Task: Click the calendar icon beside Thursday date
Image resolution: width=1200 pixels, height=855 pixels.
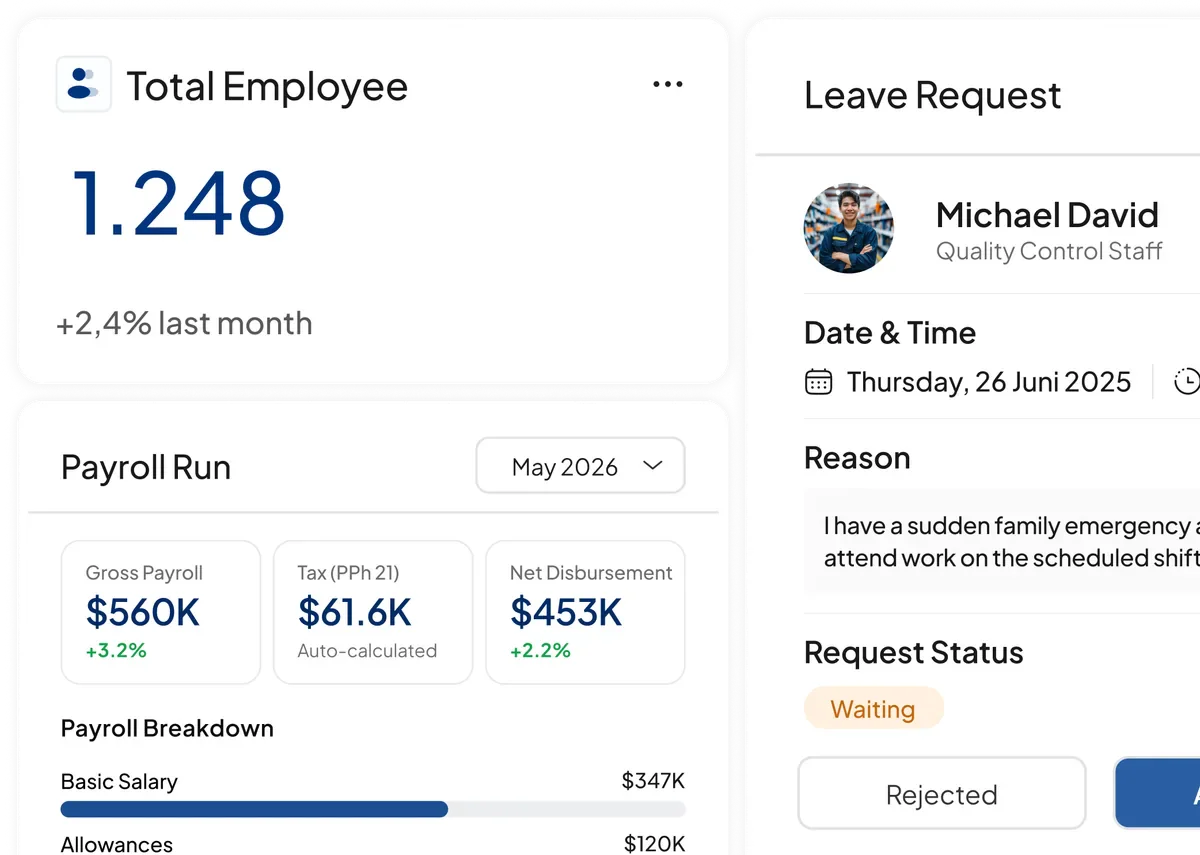Action: pyautogui.click(x=818, y=382)
